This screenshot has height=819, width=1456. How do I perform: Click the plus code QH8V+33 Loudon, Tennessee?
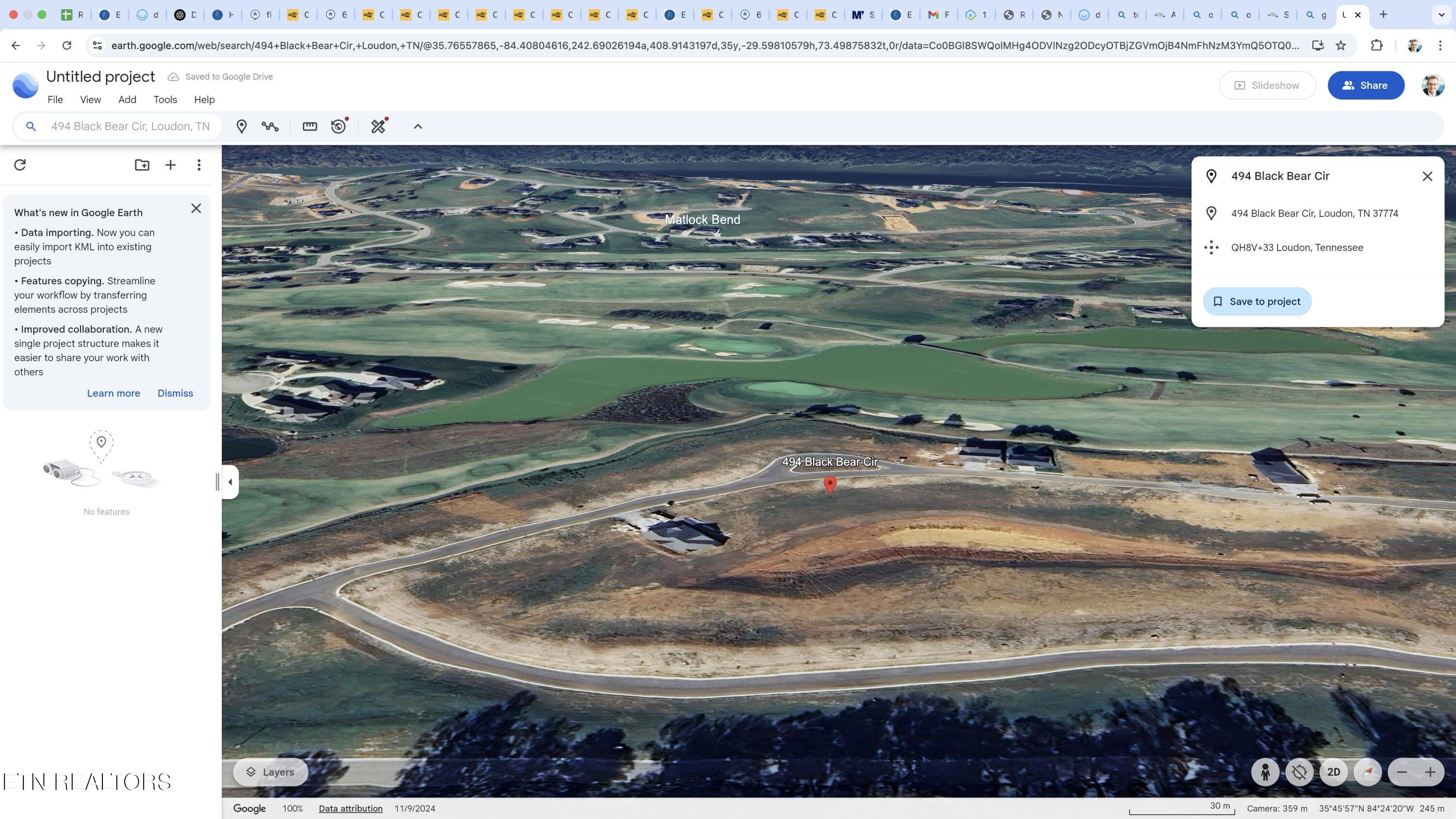pos(1297,248)
